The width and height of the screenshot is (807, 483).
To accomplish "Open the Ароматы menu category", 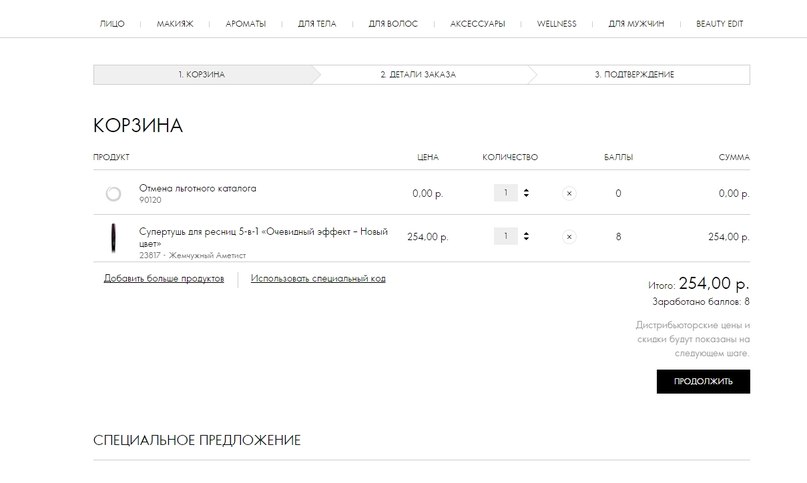I will [245, 24].
